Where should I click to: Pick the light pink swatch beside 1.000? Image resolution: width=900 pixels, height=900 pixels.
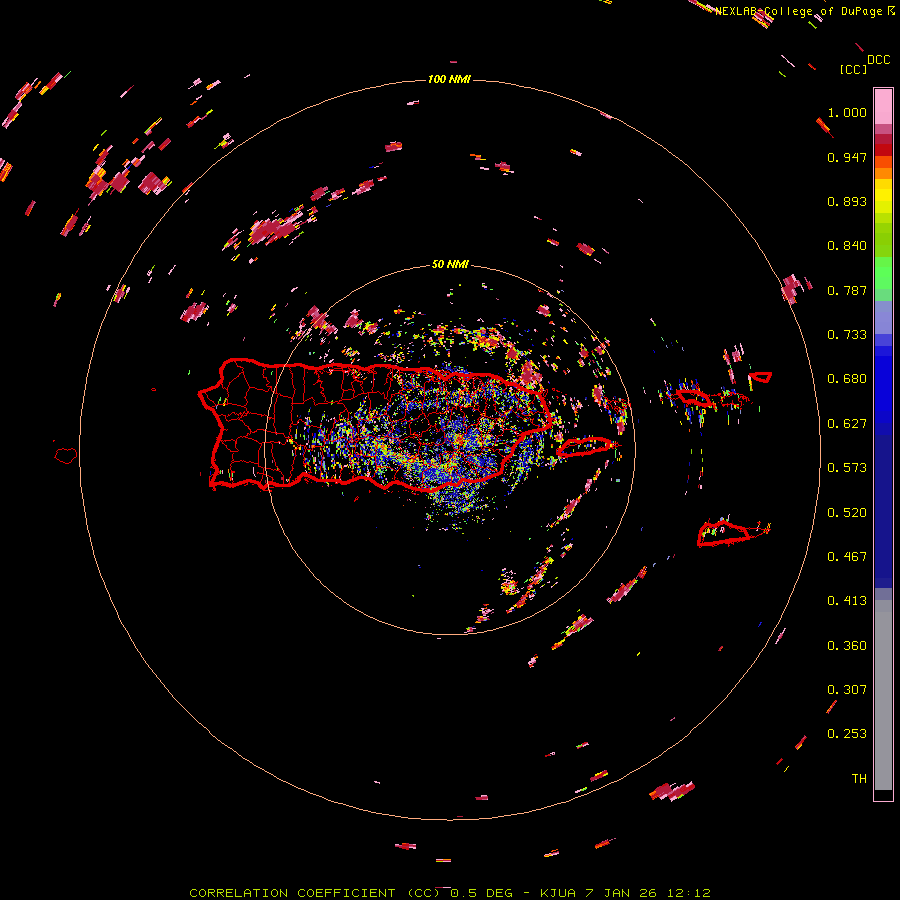883,107
